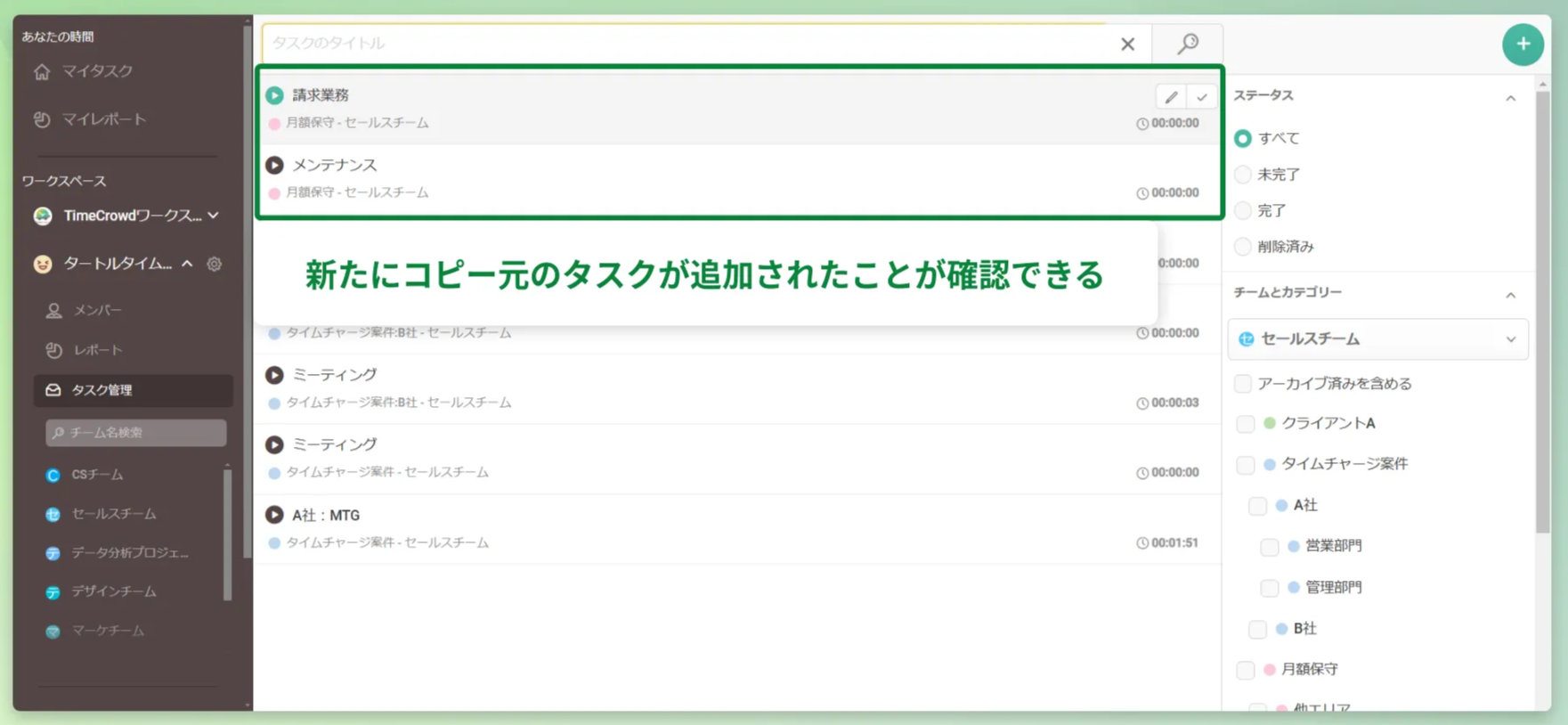Start timer for 請求業務 task

click(274, 95)
